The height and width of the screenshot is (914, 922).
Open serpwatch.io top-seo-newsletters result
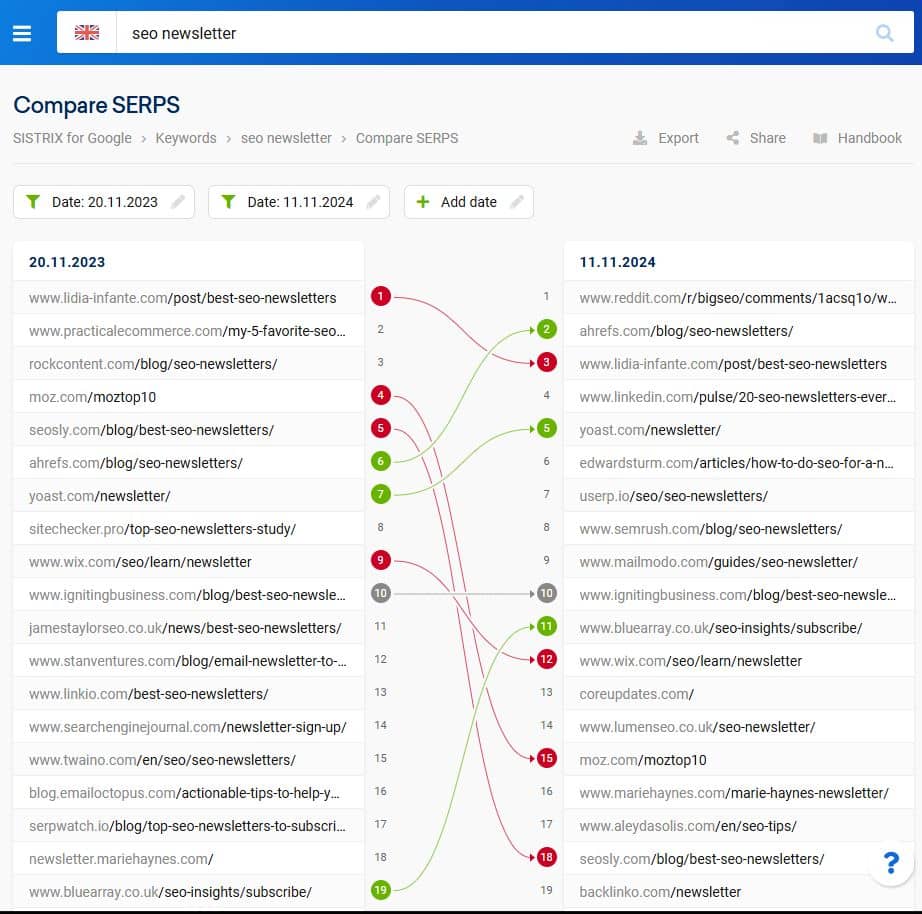coord(187,826)
